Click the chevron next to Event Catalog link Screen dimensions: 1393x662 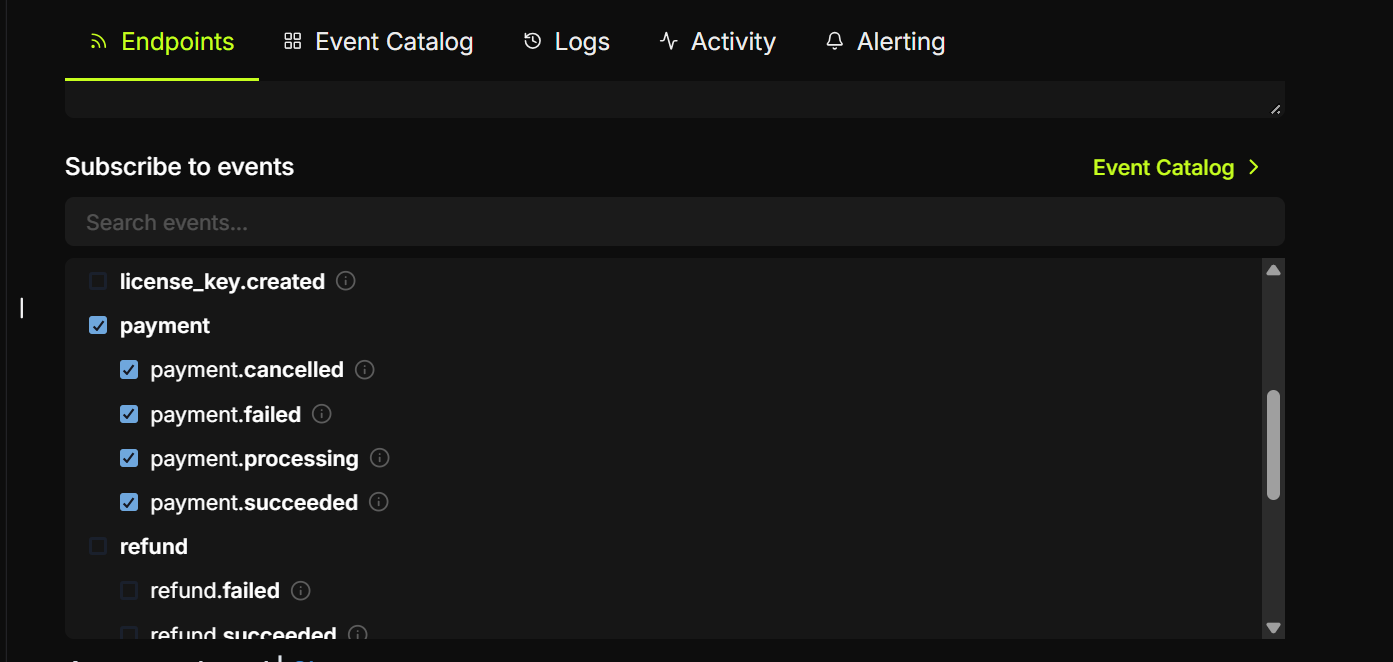coord(1254,168)
